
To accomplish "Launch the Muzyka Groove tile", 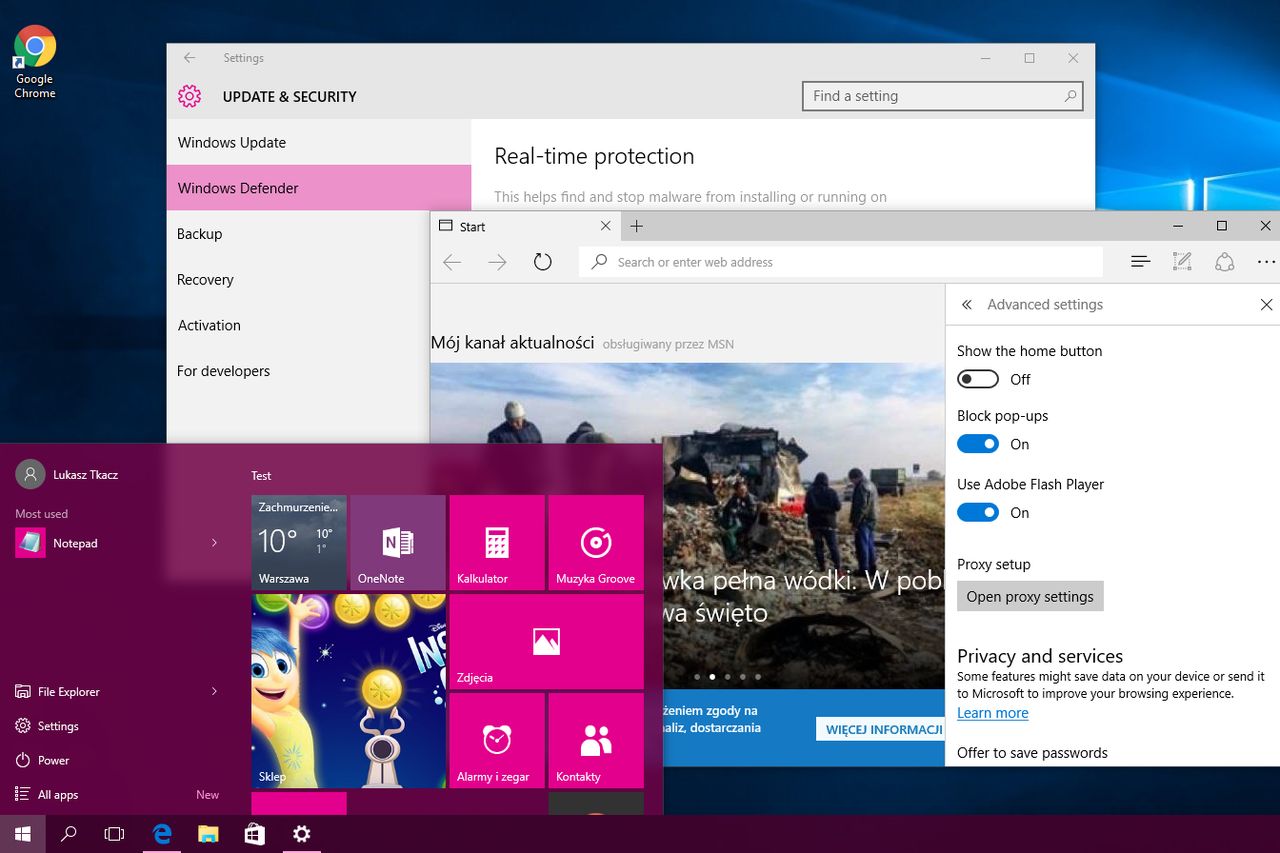I will click(x=596, y=542).
